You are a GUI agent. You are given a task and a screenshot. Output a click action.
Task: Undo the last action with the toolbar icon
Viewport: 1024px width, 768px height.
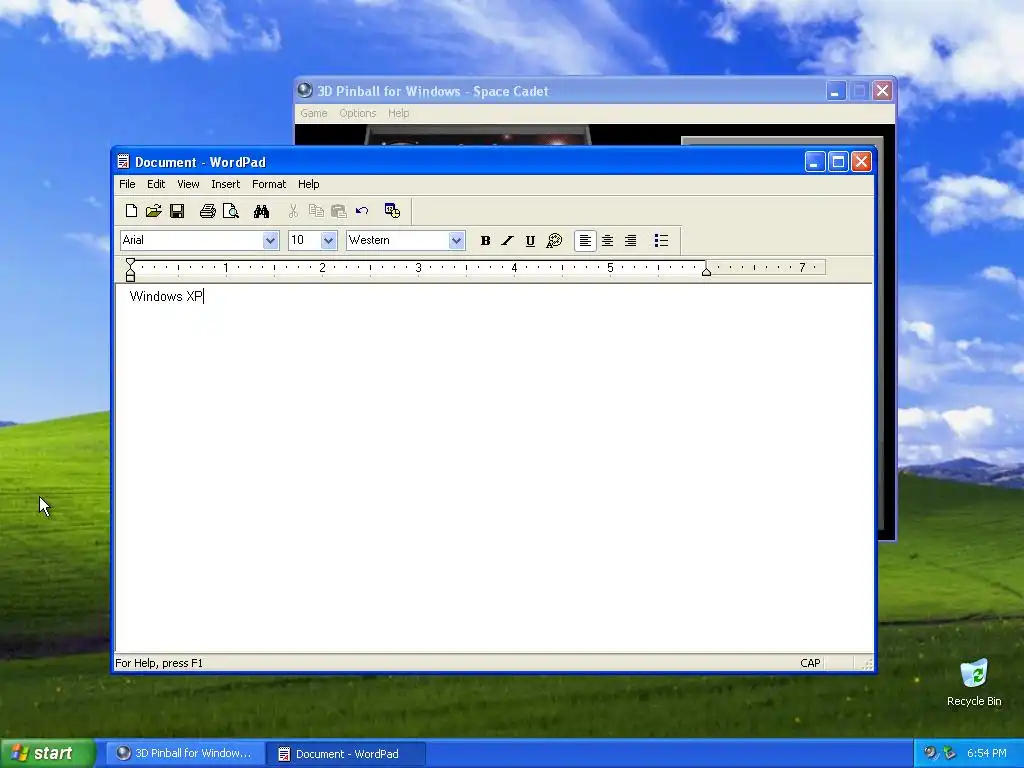click(x=362, y=211)
